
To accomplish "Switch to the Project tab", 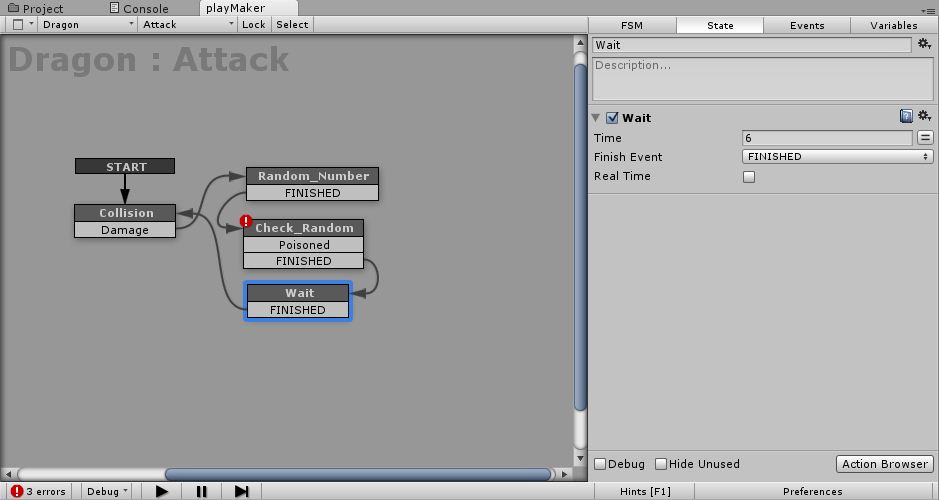I will point(35,8).
